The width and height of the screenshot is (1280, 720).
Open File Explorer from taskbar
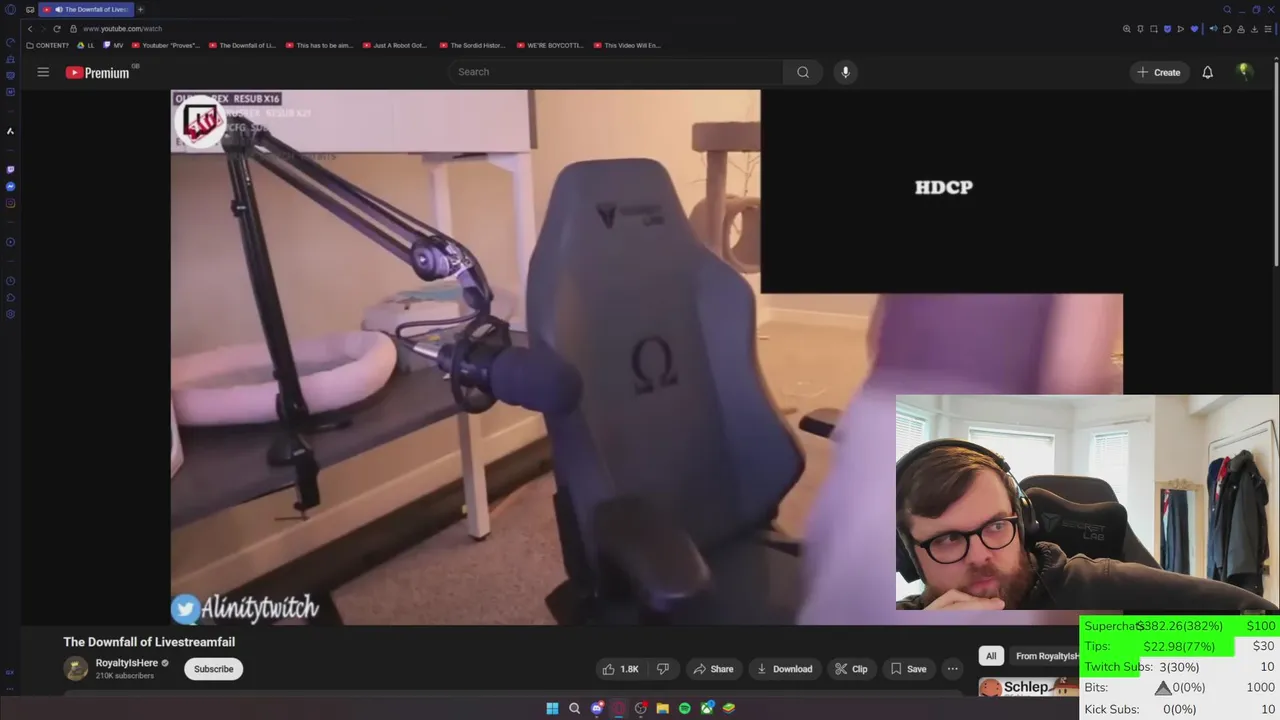[x=662, y=708]
